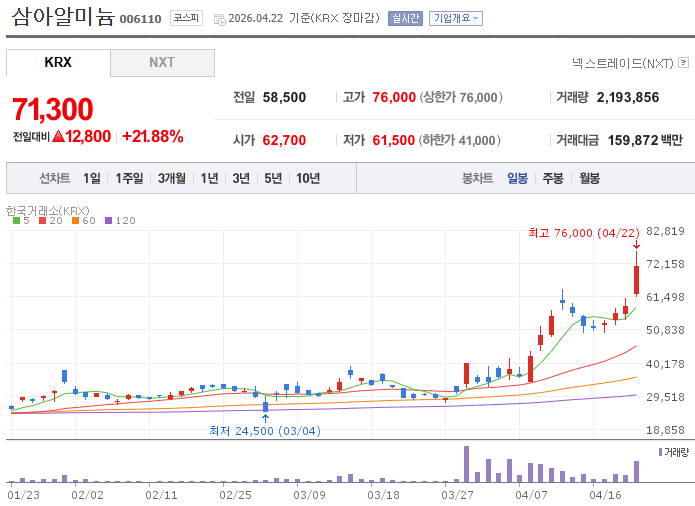Click the purple 거래량 volume legend swatch
695x506 pixels.
tap(660, 452)
